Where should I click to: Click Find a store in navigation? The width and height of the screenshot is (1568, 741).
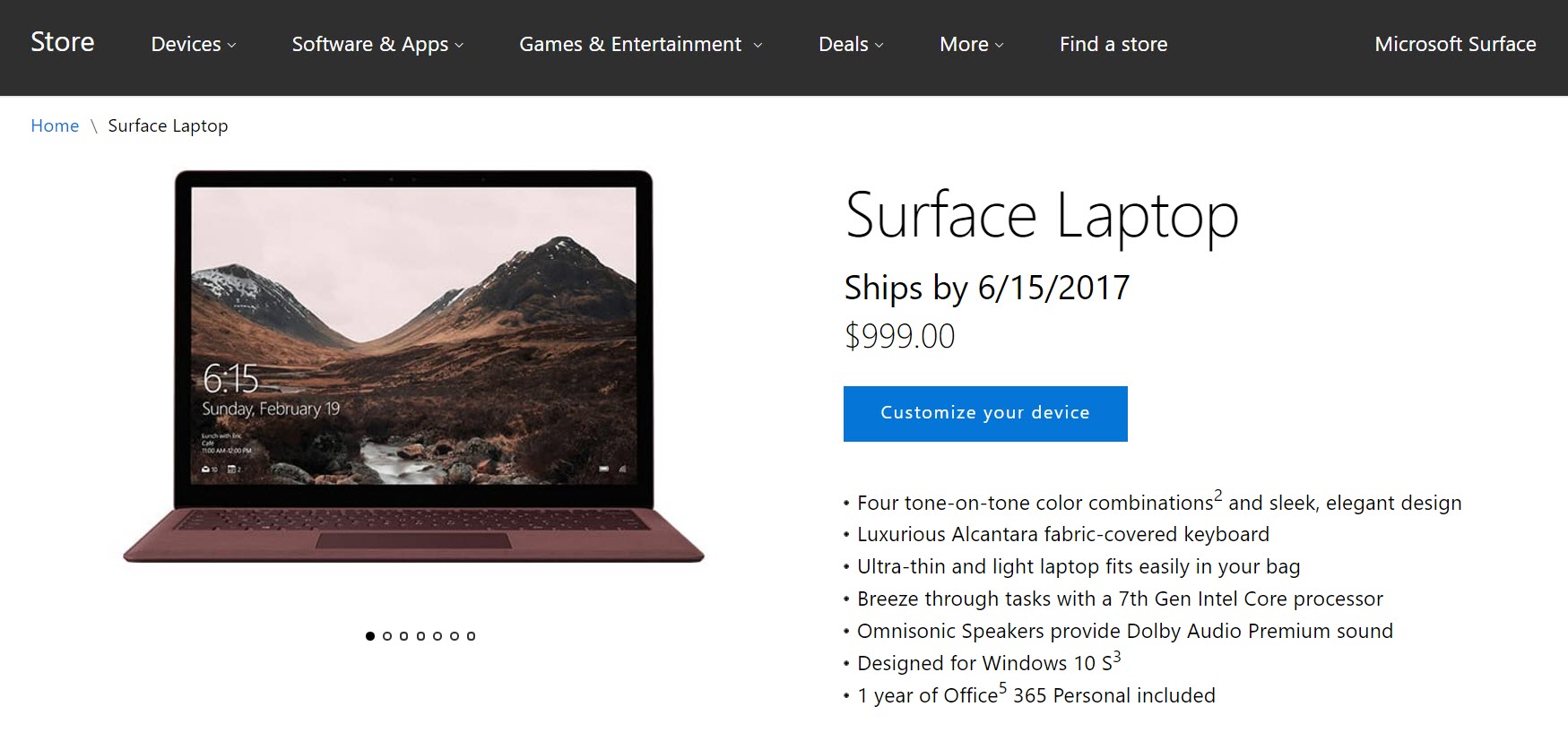coord(1113,44)
